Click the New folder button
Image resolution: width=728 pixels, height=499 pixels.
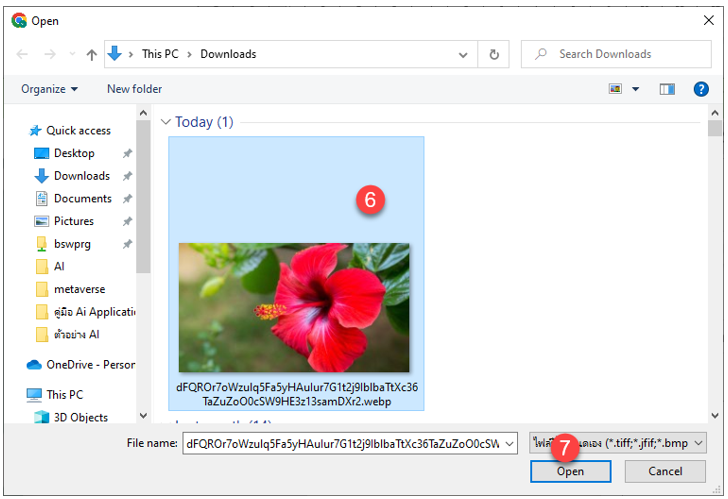pos(134,89)
